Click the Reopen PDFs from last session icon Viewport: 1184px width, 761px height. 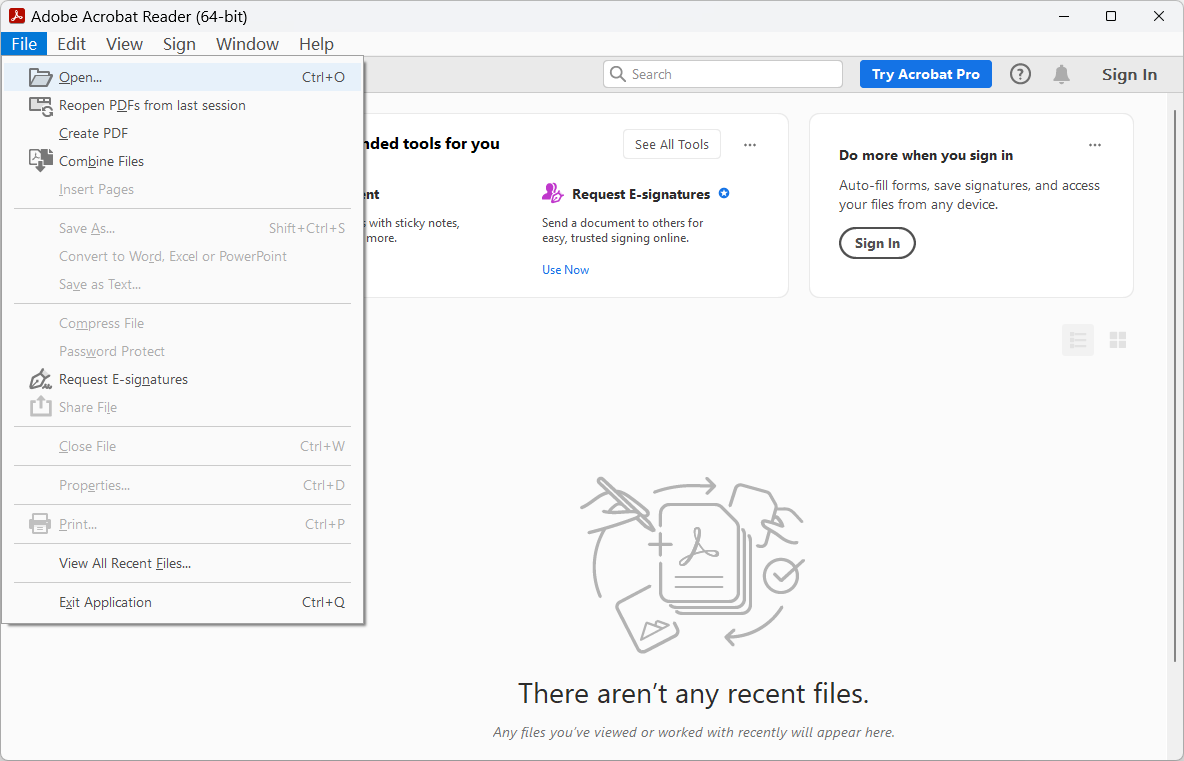point(40,105)
